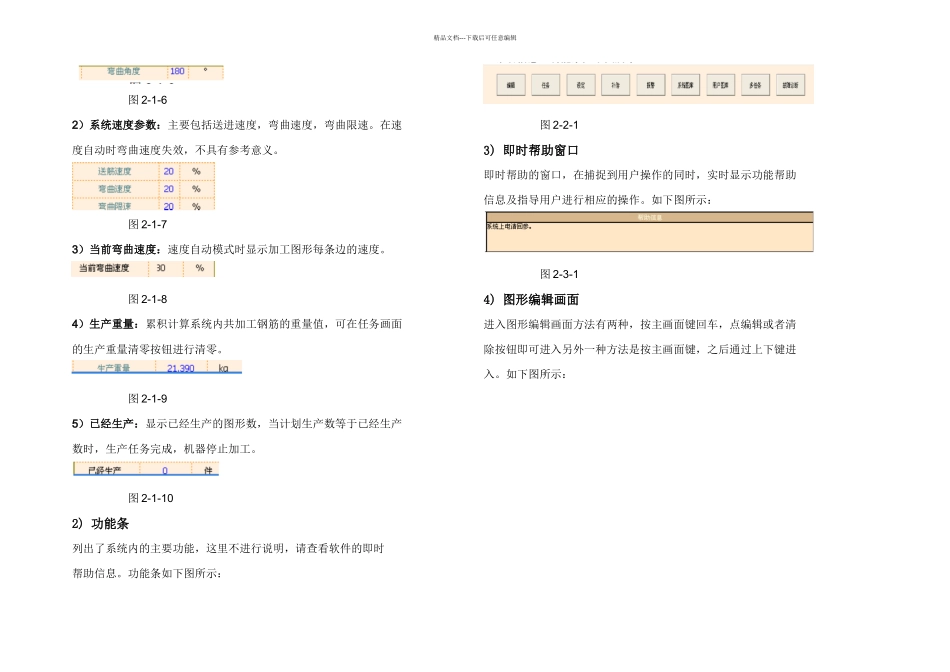
Task: Click the 图 2-2-1 caption
Action: 559,125
